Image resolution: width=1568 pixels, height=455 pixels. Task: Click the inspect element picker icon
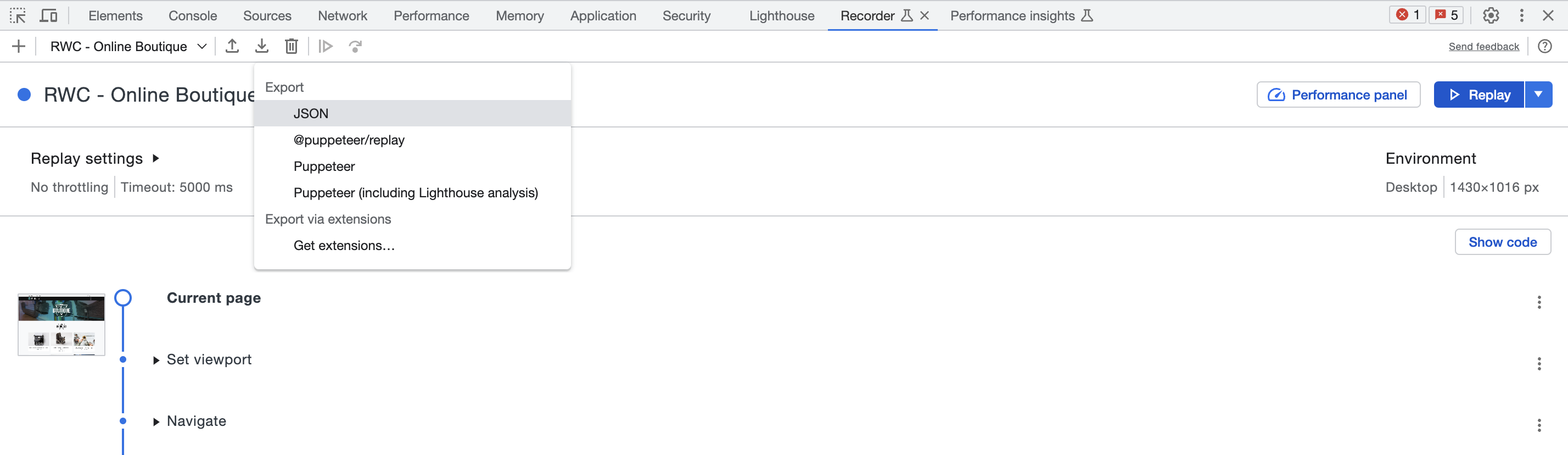pos(18,15)
